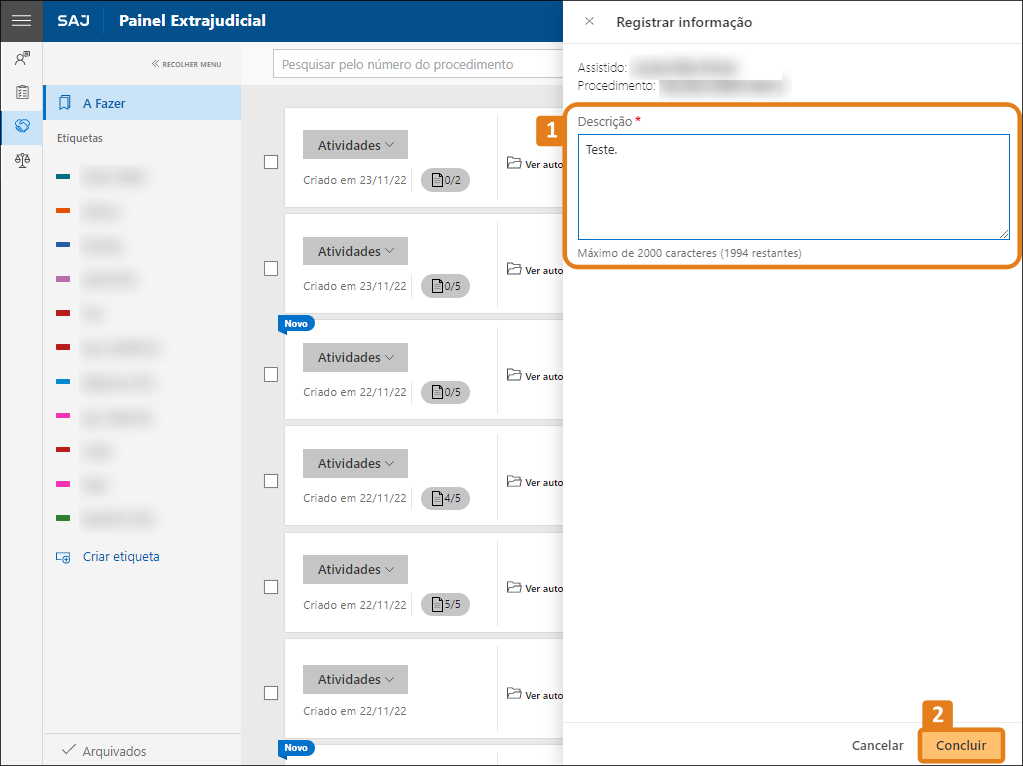Select the A Fazer menu item
1023x766 pixels.
[142, 103]
